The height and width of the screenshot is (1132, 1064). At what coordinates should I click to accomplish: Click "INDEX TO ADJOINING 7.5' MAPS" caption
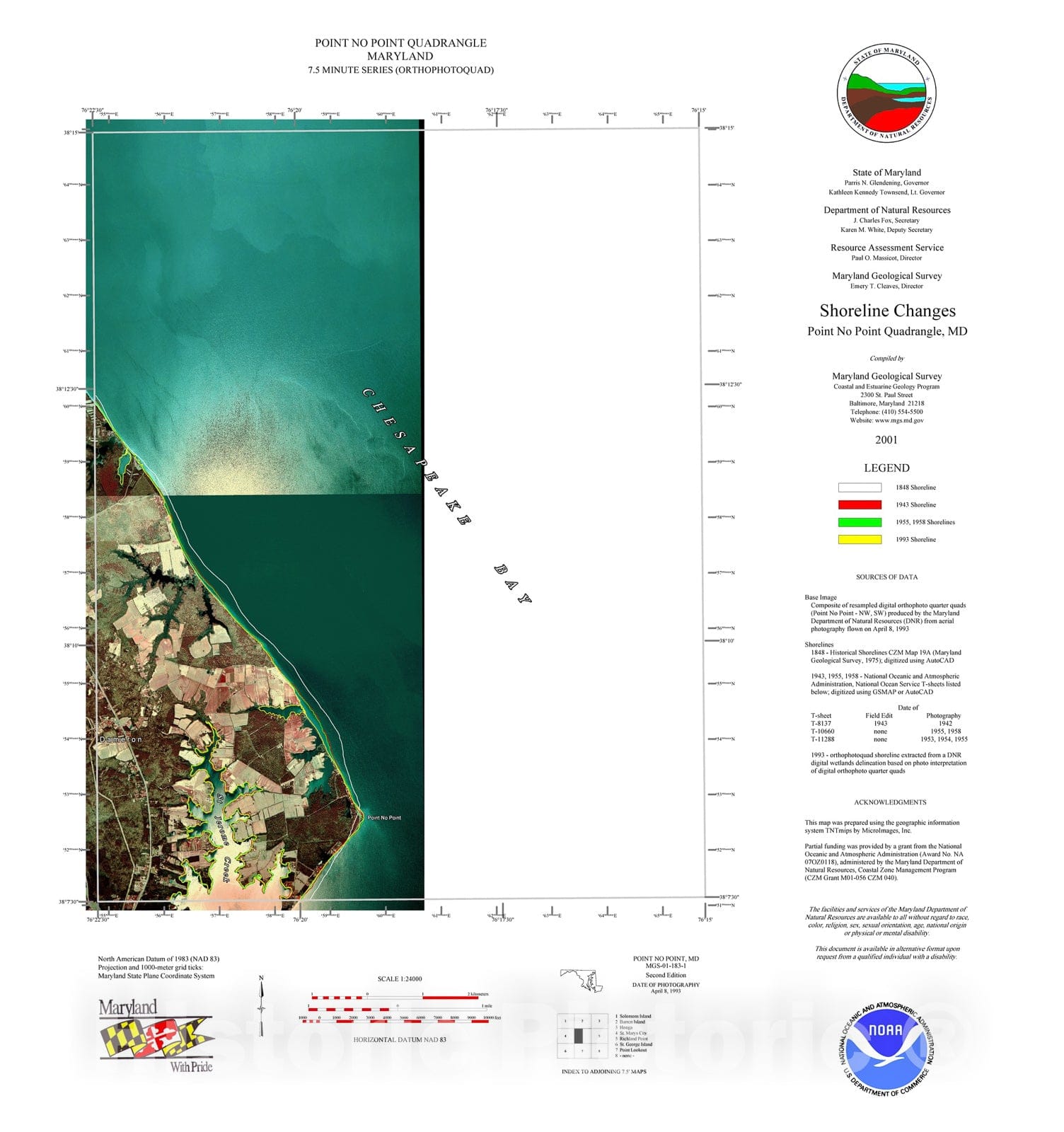pyautogui.click(x=604, y=1072)
